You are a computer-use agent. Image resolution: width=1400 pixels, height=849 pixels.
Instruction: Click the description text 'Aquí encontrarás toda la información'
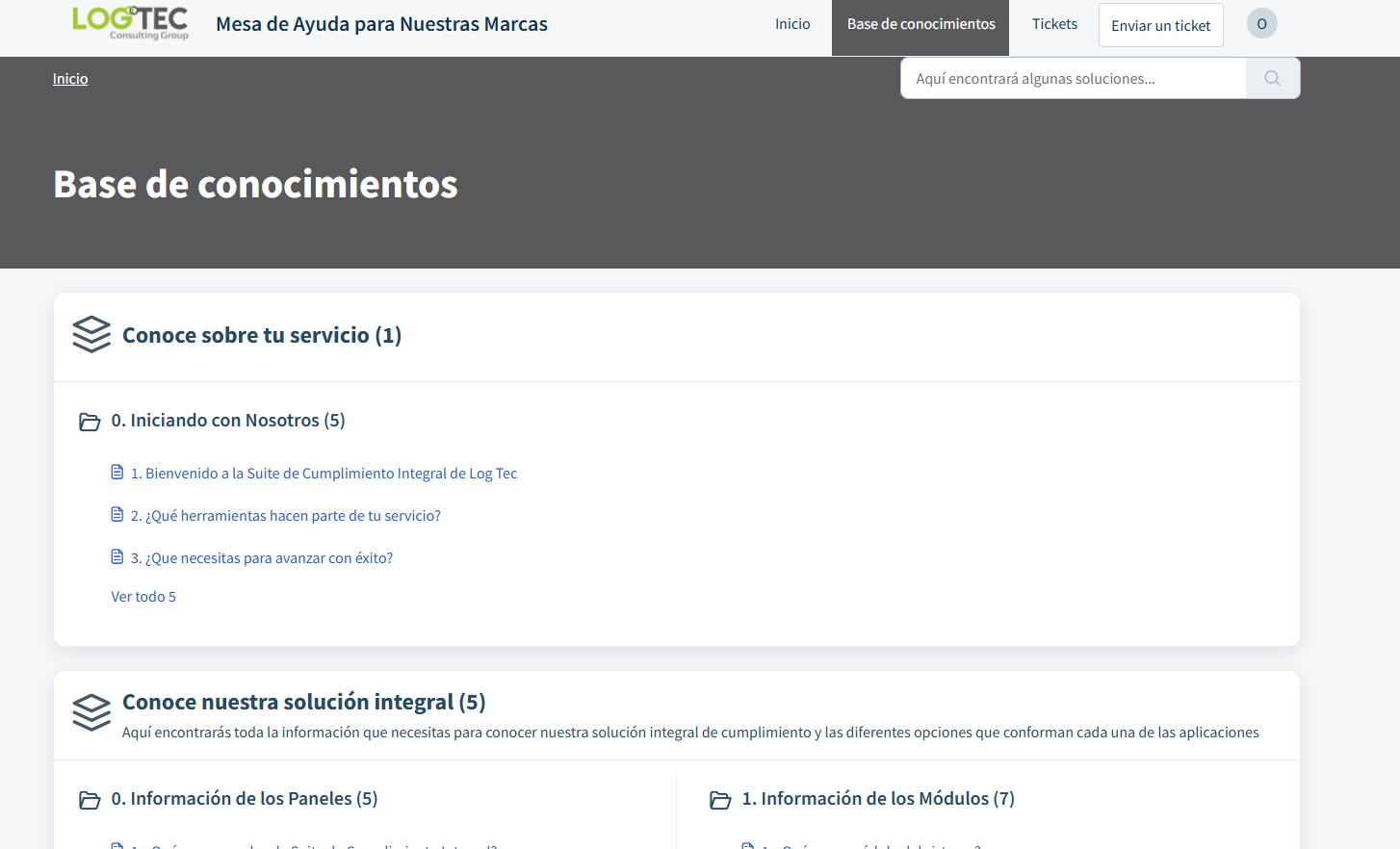tap(690, 733)
